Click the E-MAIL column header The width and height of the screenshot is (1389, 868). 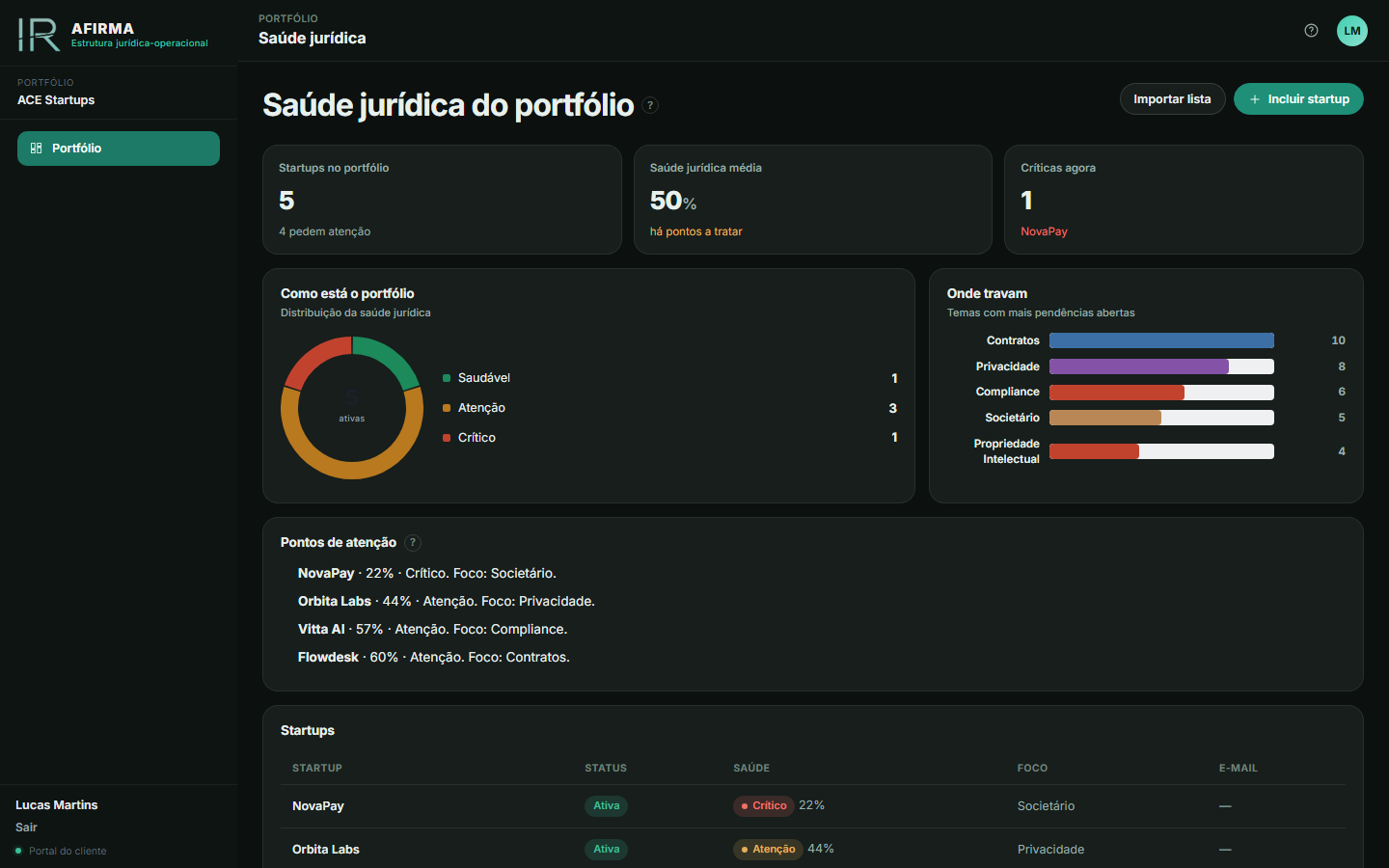coord(1239,769)
